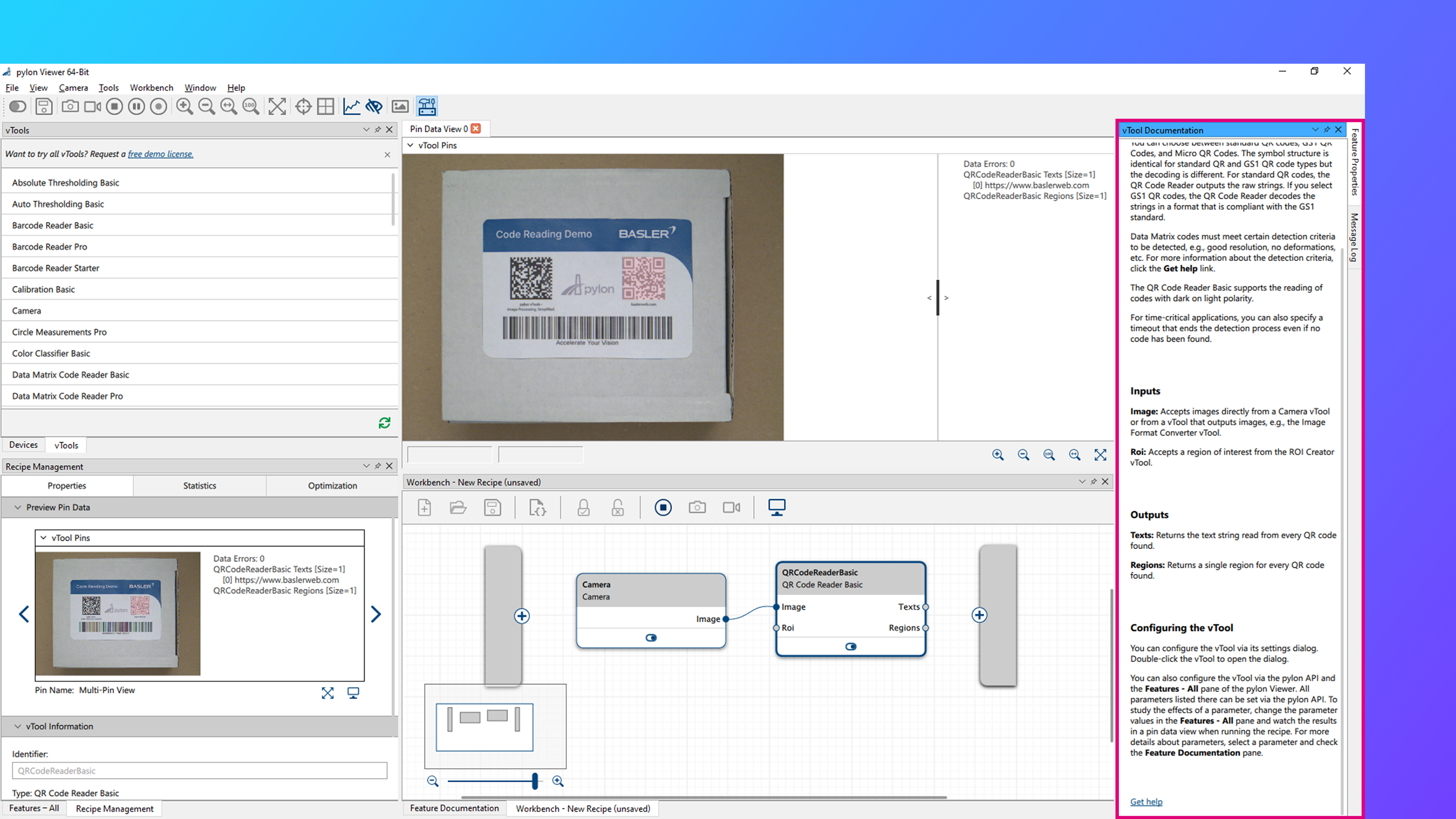Toggle the Camera vTool switch
The image size is (1456, 819).
(651, 637)
